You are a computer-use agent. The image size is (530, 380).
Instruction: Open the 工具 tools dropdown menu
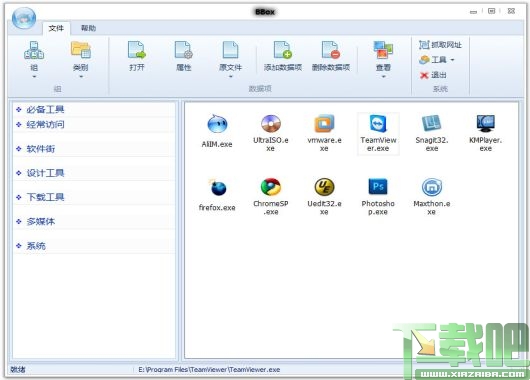437,60
